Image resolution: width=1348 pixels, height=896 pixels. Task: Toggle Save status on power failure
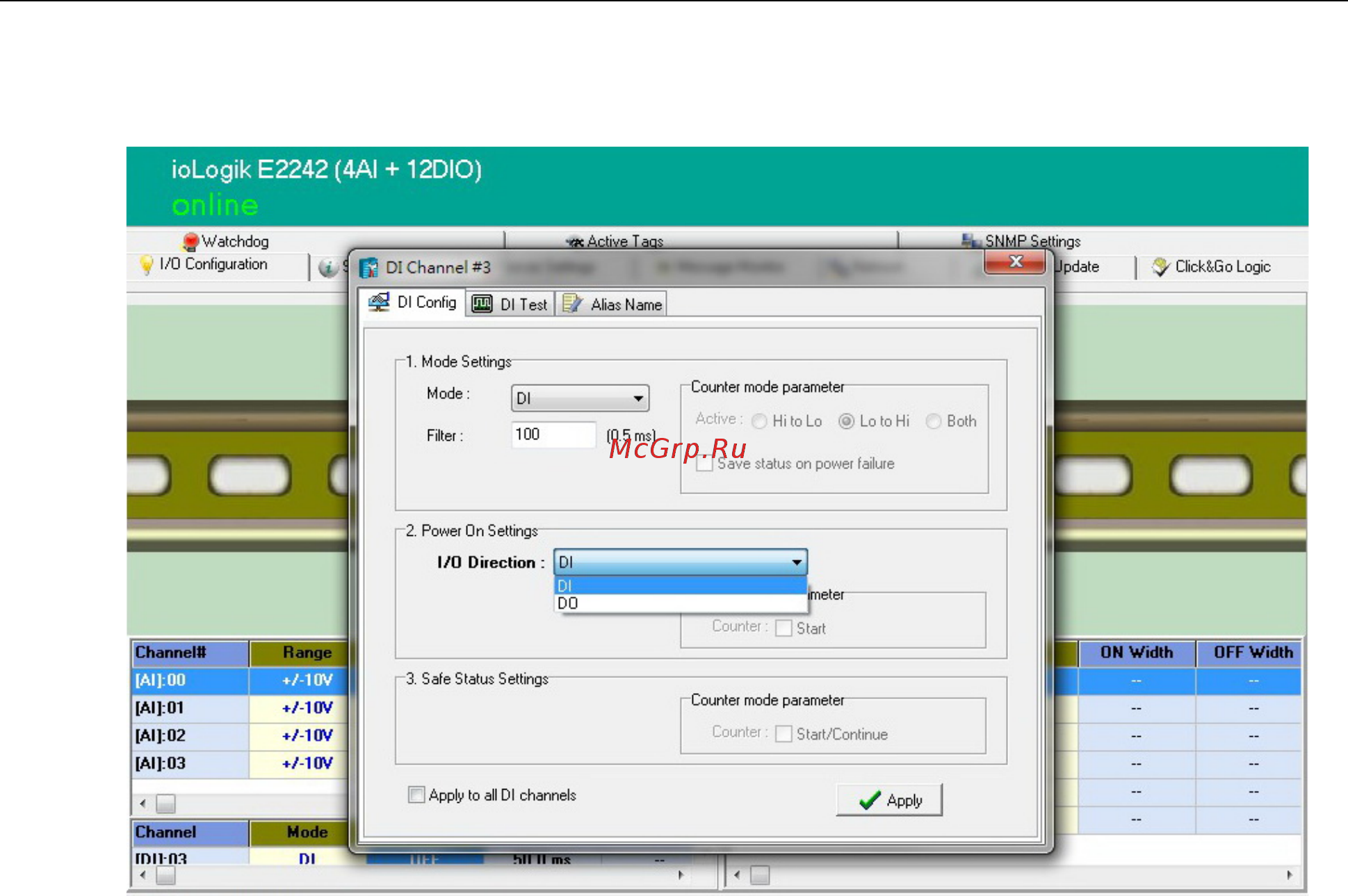[x=704, y=464]
